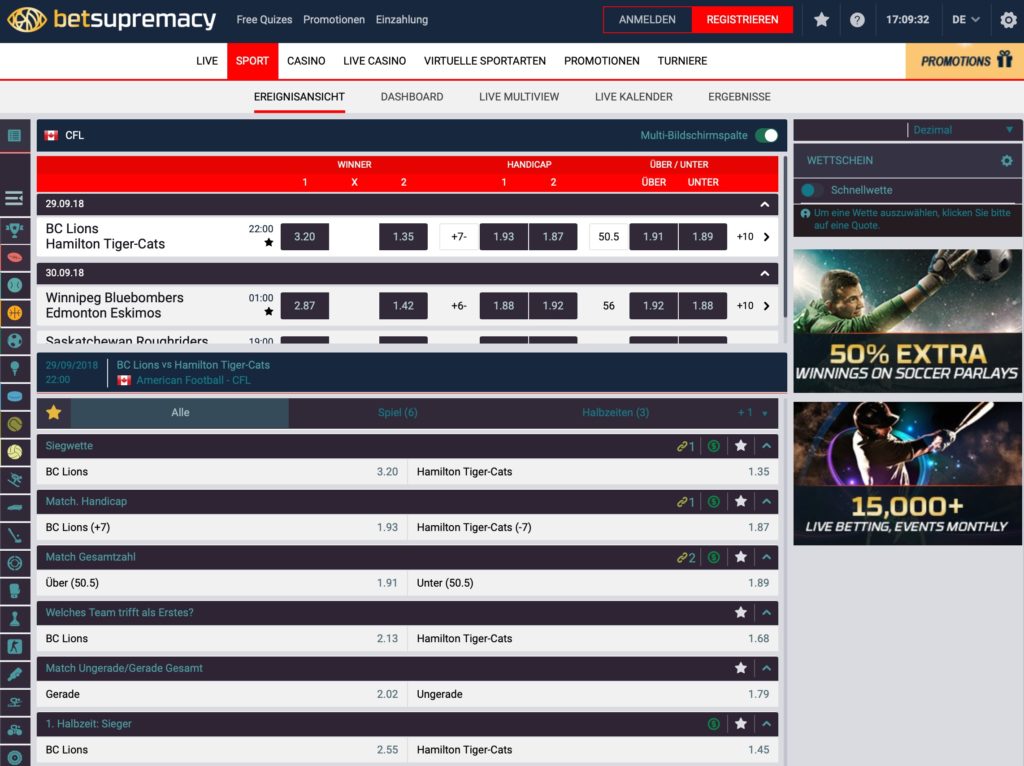Choose the soccer ball sport icon
1024x766 pixels.
[14, 340]
